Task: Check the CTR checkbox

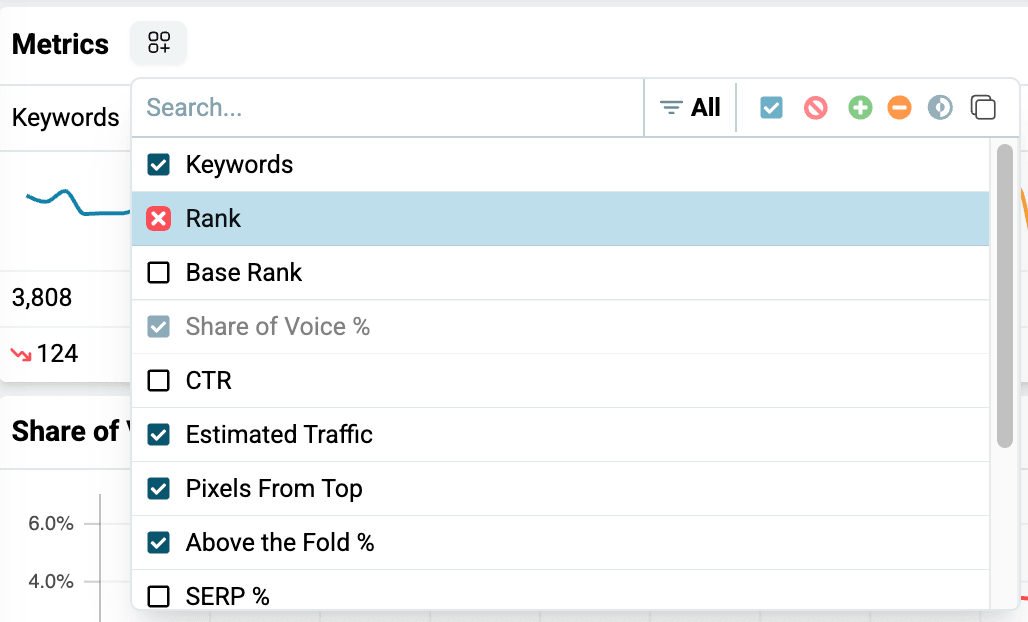Action: point(159,380)
